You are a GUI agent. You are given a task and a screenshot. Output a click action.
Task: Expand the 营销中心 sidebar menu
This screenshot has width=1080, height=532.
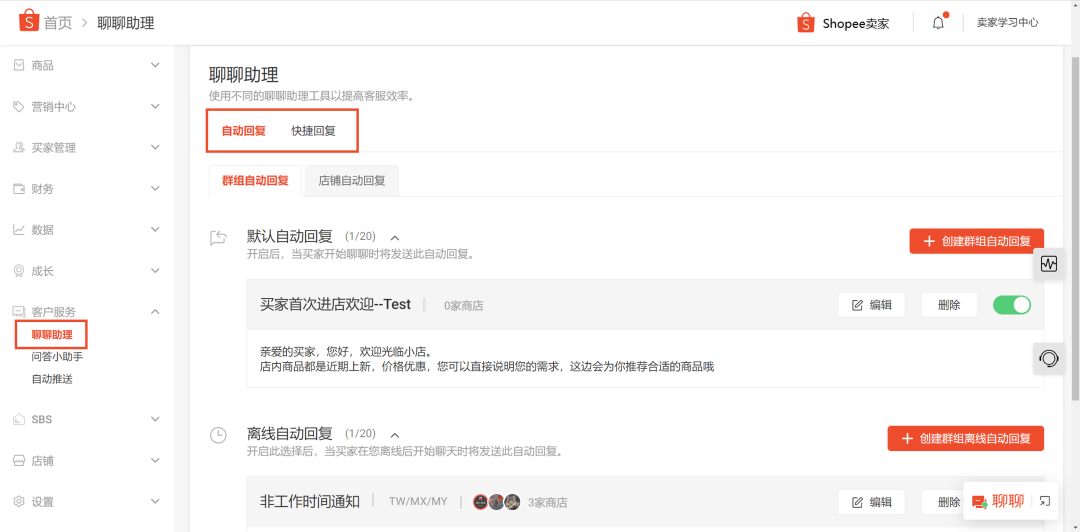[x=154, y=106]
